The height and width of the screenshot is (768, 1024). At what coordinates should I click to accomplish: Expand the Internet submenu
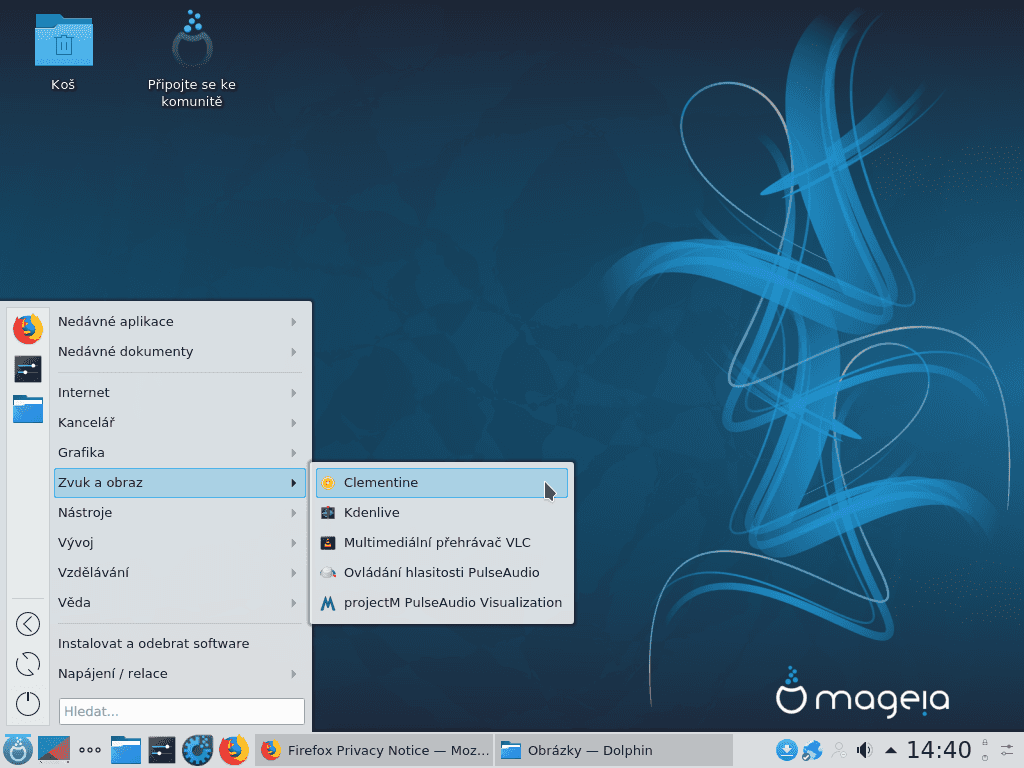180,392
